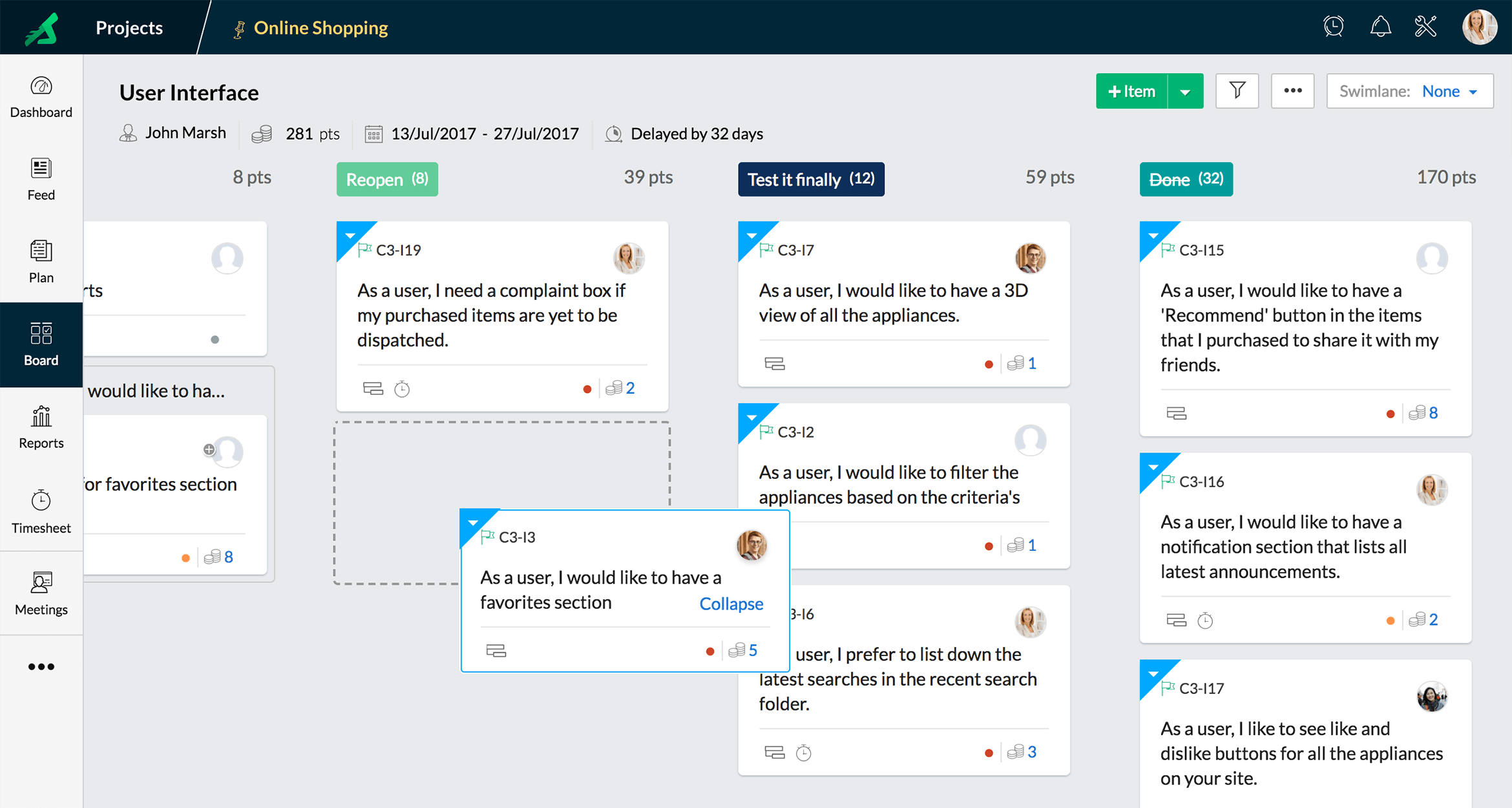
Task: Expand the corner arrow on card C3-I17
Action: pos(1153,674)
